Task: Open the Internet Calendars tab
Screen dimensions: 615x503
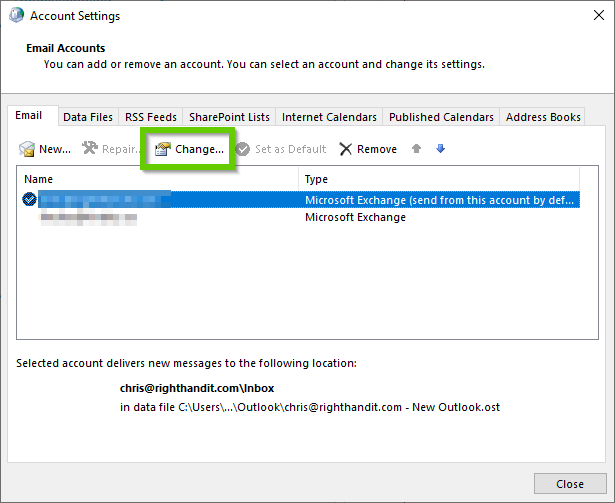Action: 329,117
